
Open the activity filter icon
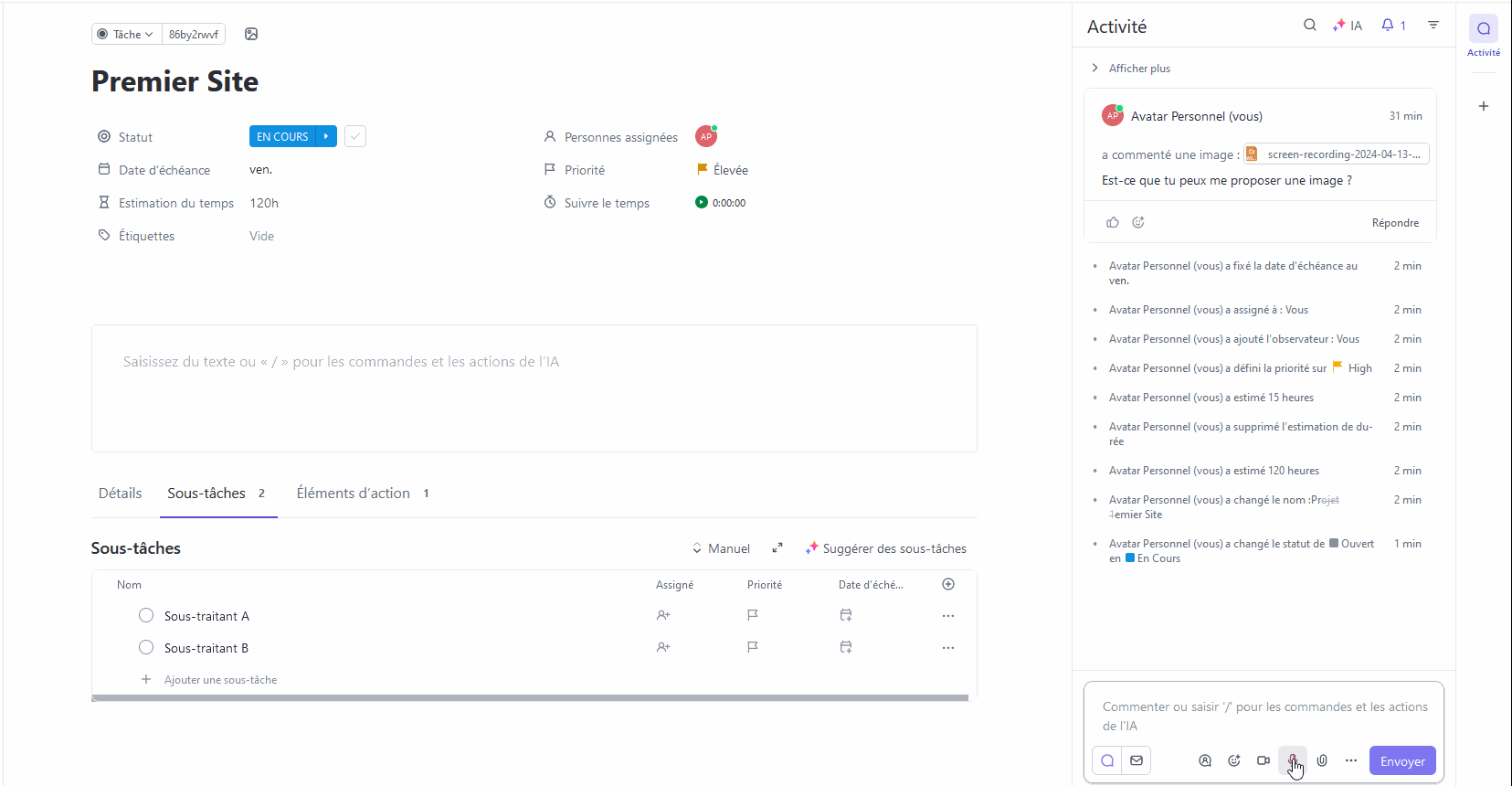(x=1433, y=25)
